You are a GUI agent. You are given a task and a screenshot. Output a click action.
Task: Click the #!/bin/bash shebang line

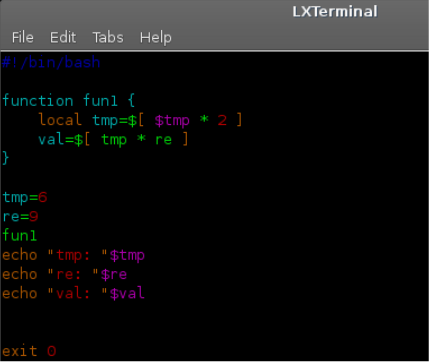[x=51, y=62]
